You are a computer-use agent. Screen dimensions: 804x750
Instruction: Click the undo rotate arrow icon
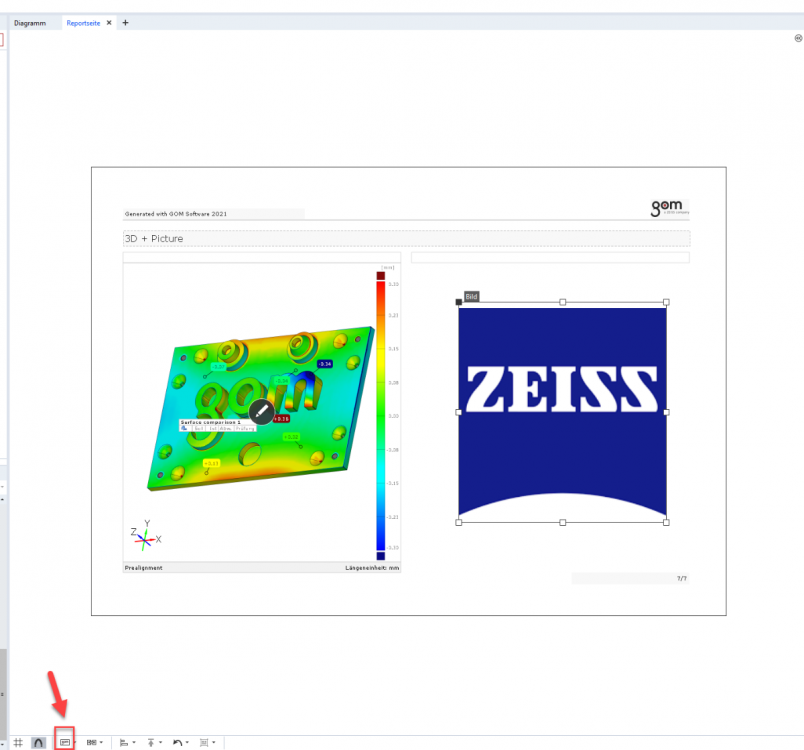click(x=177, y=742)
